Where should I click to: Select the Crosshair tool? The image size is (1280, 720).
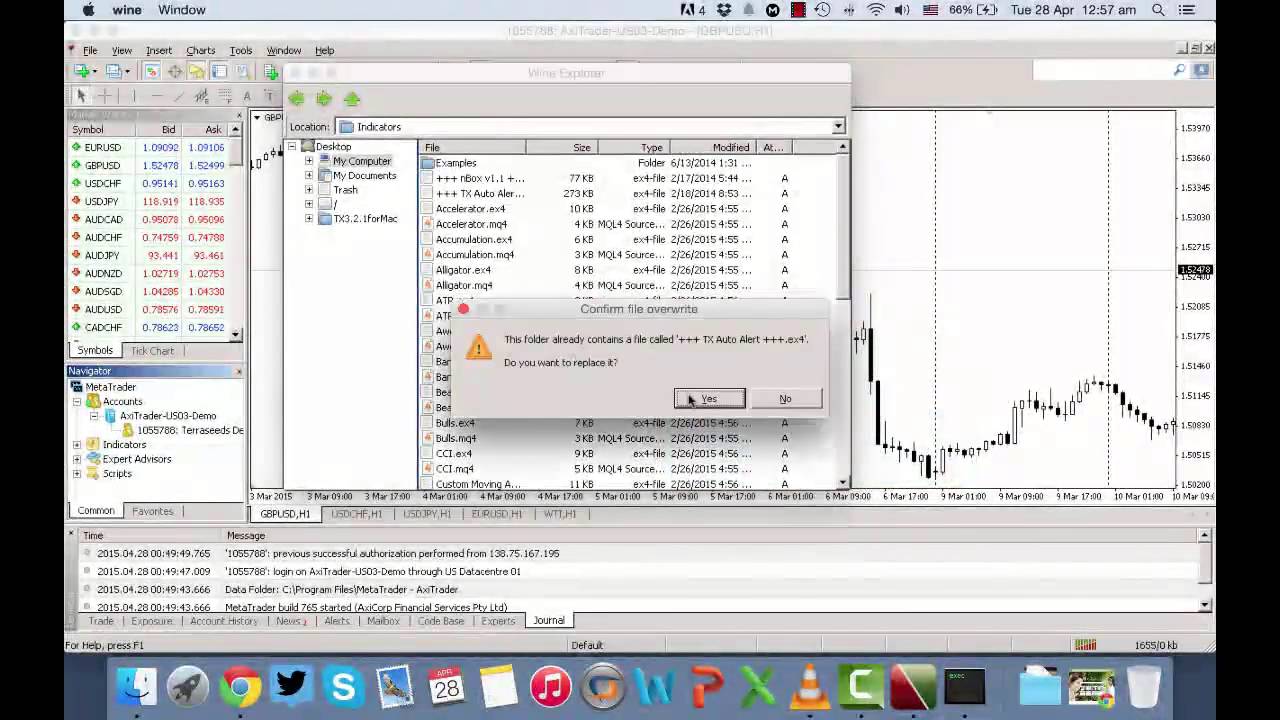pos(104,96)
